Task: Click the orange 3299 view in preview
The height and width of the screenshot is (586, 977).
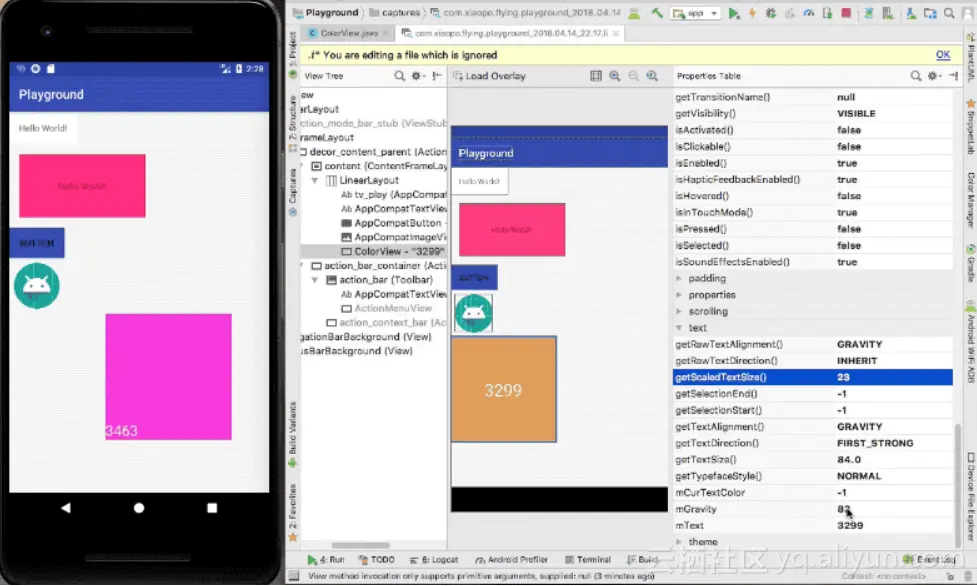Action: (x=503, y=390)
